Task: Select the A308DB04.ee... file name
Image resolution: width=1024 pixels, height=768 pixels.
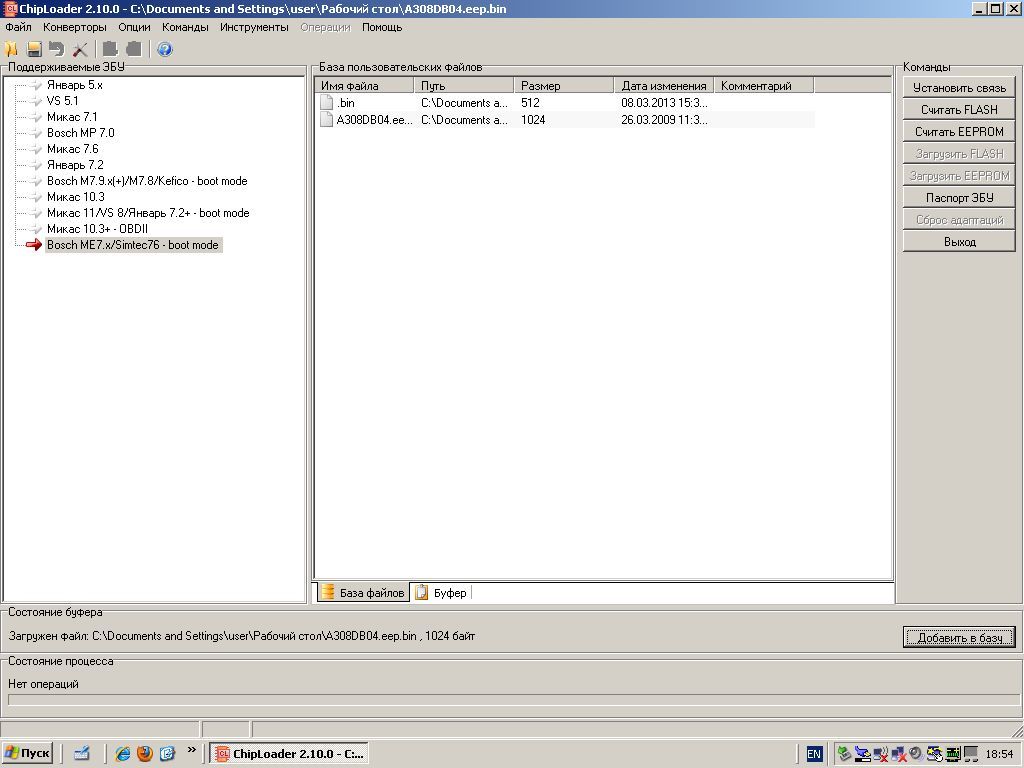Action: coord(374,120)
